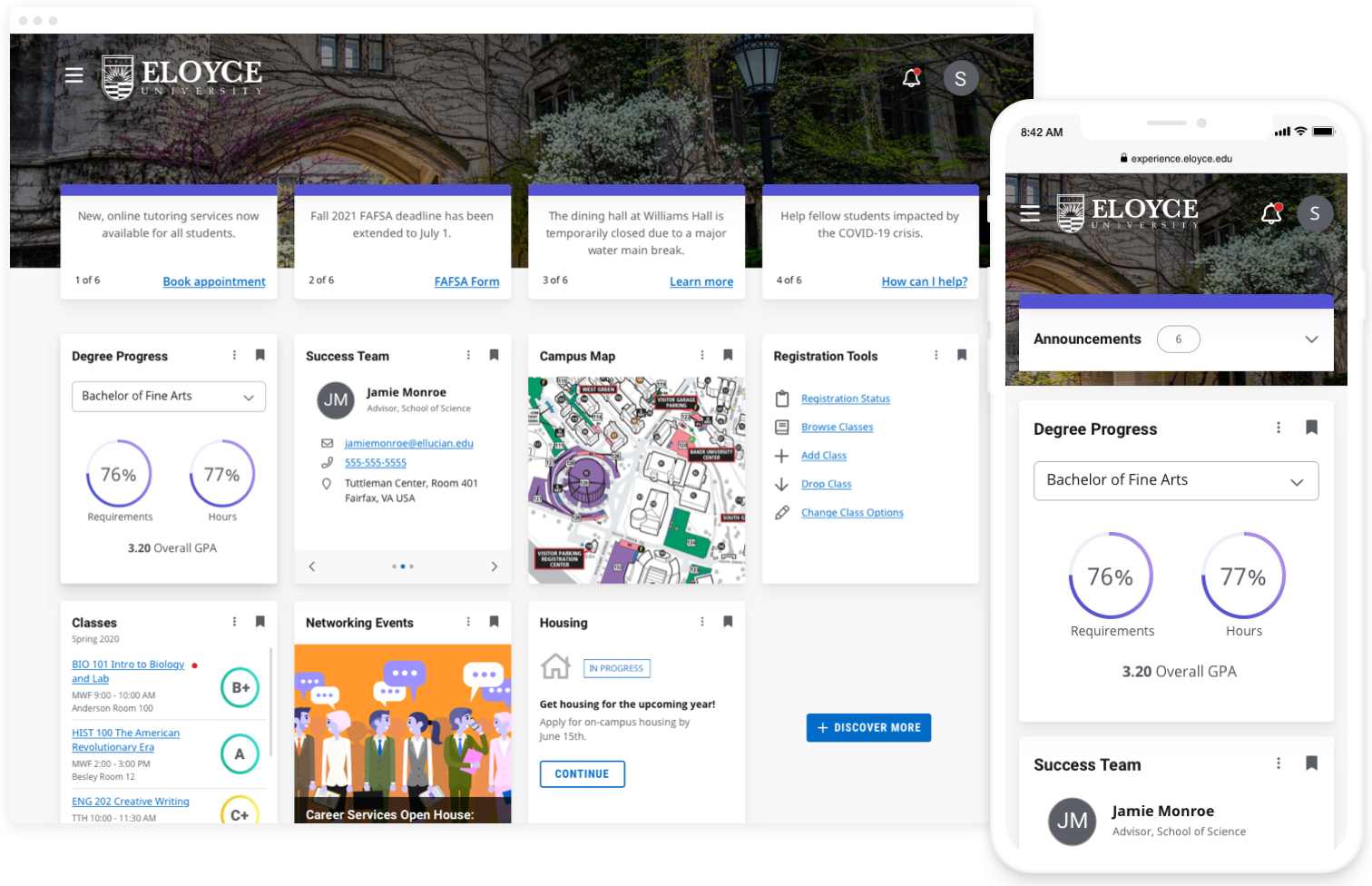Image resolution: width=1372 pixels, height=886 pixels.
Task: Toggle bookmark on Registration Tools card
Action: (962, 355)
